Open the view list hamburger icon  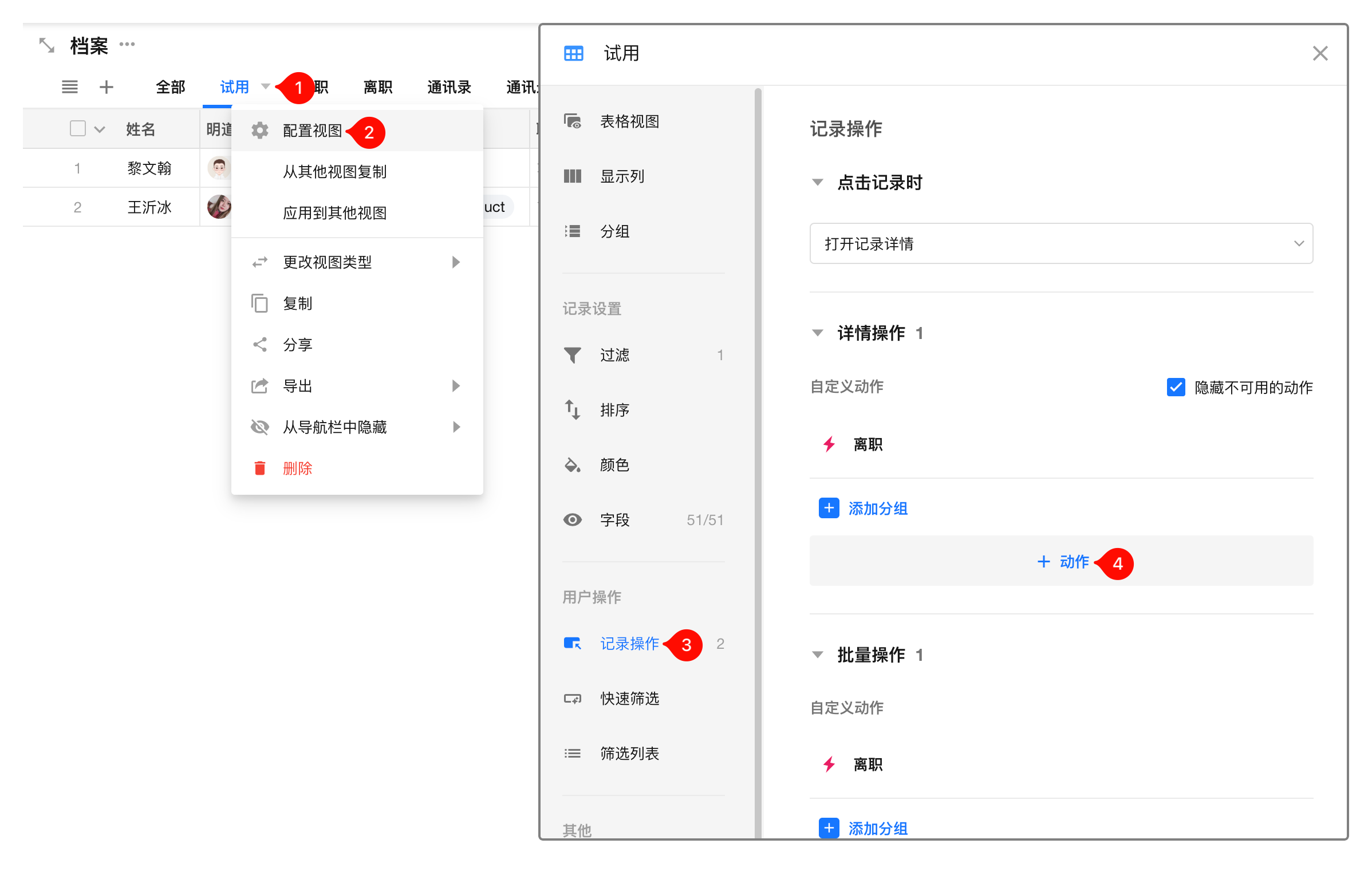tap(70, 87)
